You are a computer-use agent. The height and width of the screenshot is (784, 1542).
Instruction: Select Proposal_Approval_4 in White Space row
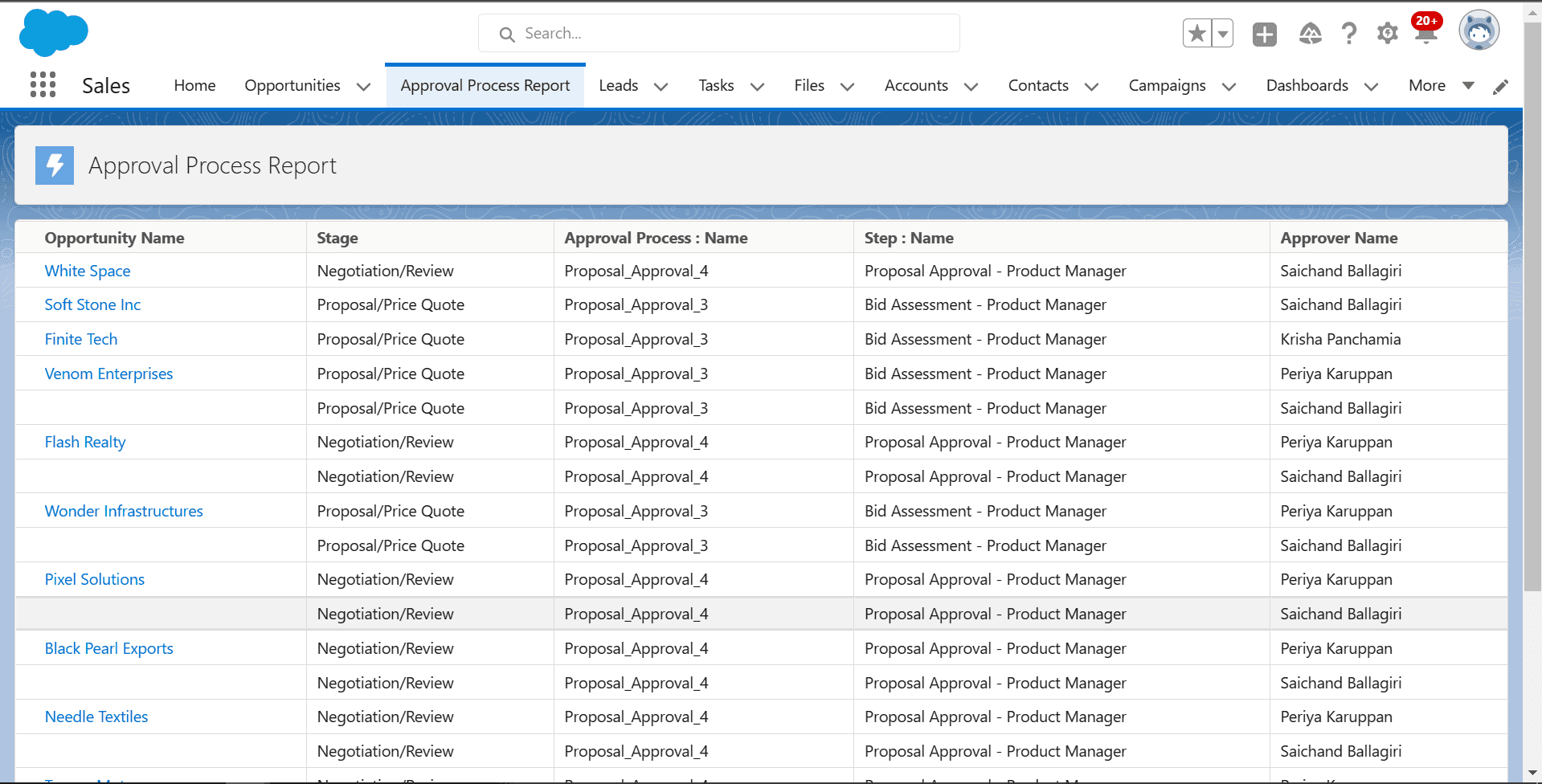[636, 271]
